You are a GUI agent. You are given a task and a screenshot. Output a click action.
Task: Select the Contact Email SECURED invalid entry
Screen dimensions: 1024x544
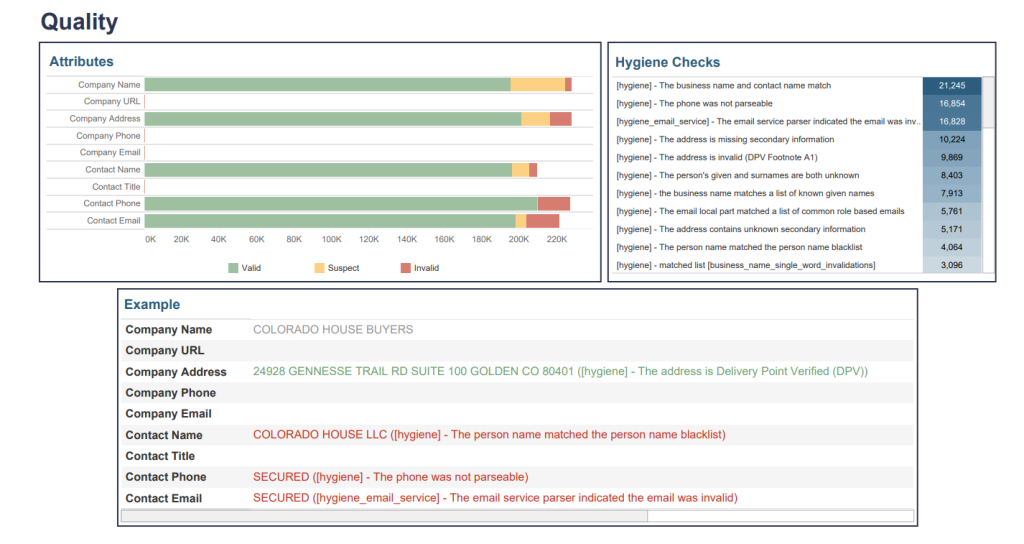point(494,498)
